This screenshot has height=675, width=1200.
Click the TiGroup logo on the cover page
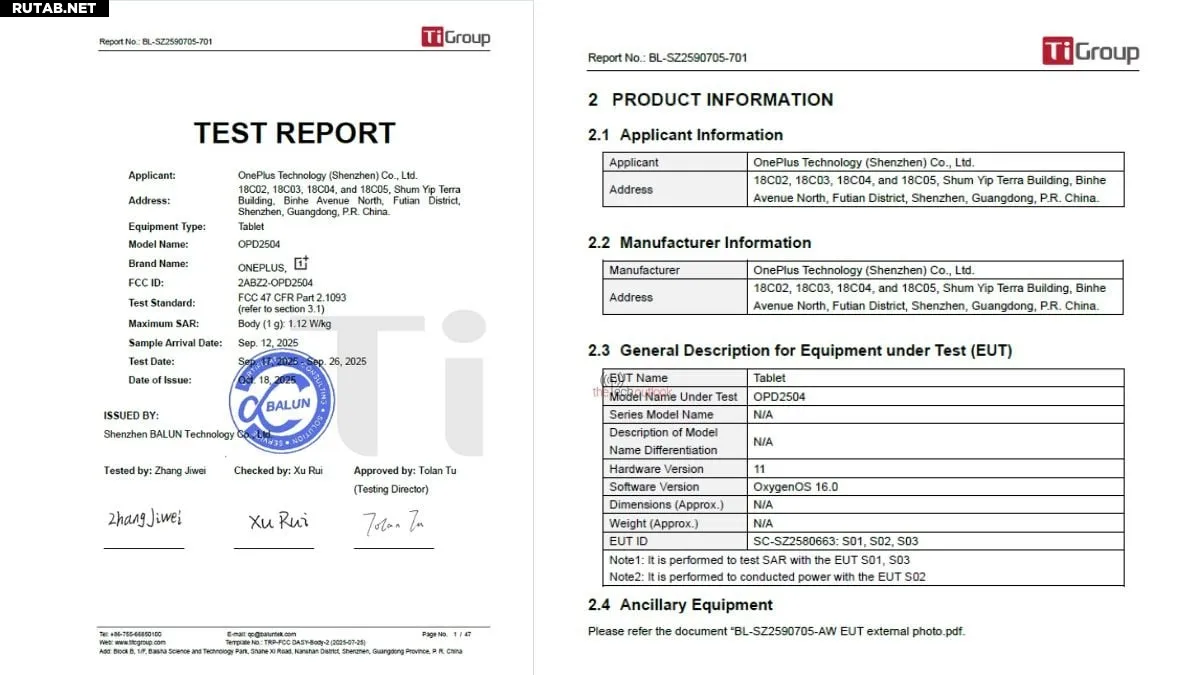[x=455, y=38]
